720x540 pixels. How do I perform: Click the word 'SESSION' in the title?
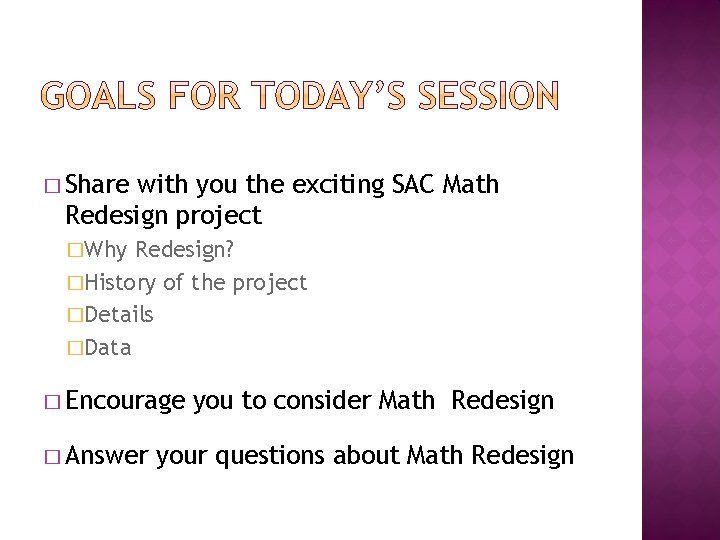coord(489,95)
